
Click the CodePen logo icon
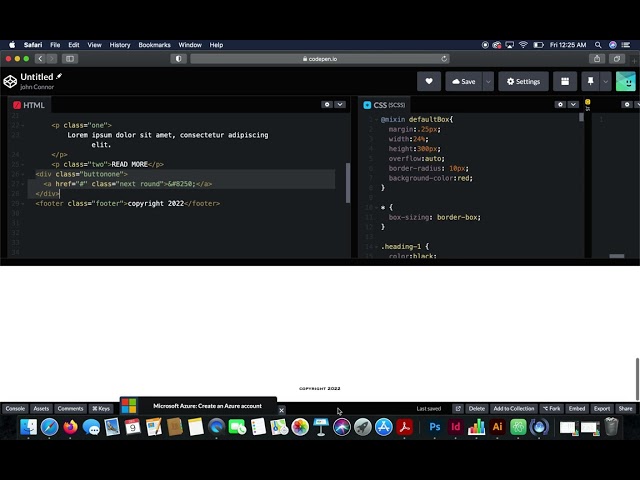pyautogui.click(x=10, y=81)
